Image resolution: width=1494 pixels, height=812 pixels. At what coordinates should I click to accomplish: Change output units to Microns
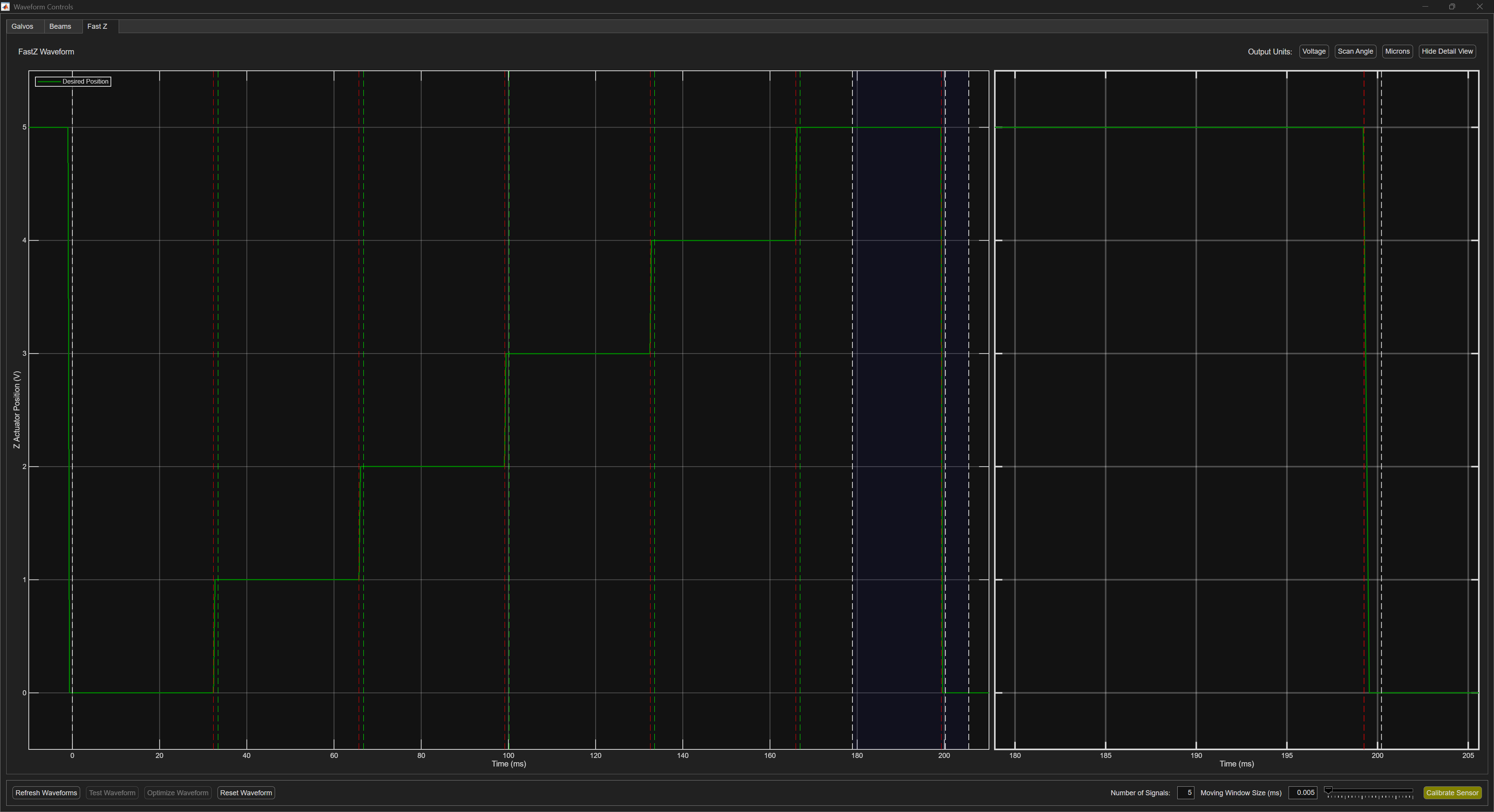(1397, 52)
